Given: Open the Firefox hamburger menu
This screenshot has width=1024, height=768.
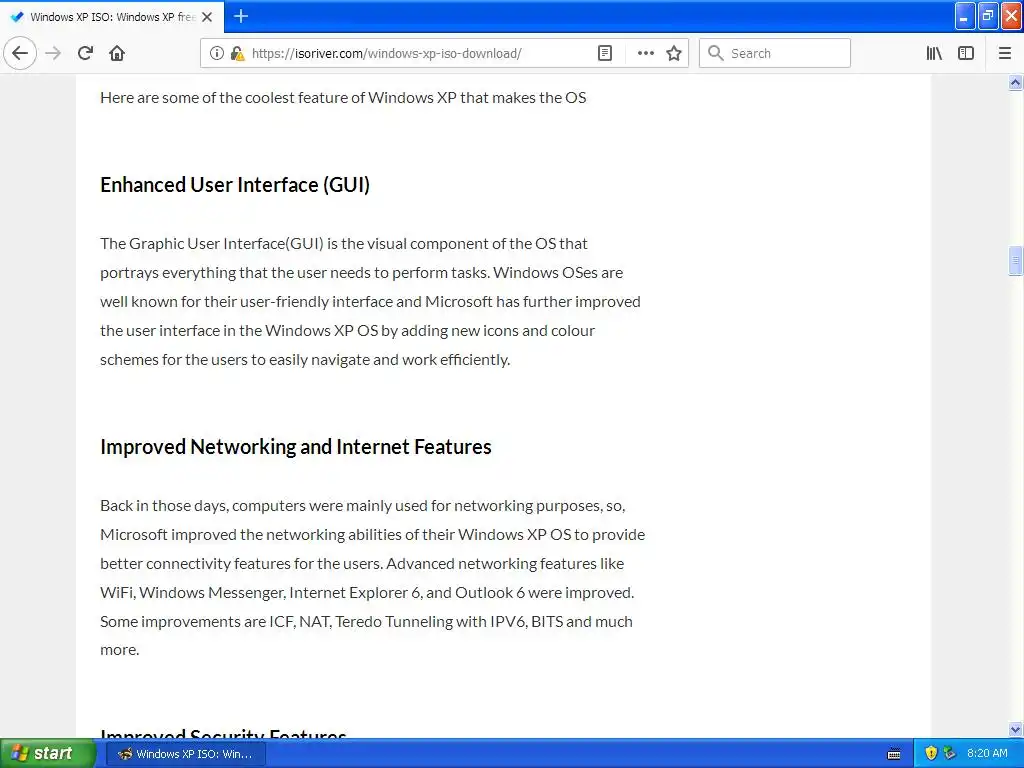Looking at the screenshot, I should 1004,54.
